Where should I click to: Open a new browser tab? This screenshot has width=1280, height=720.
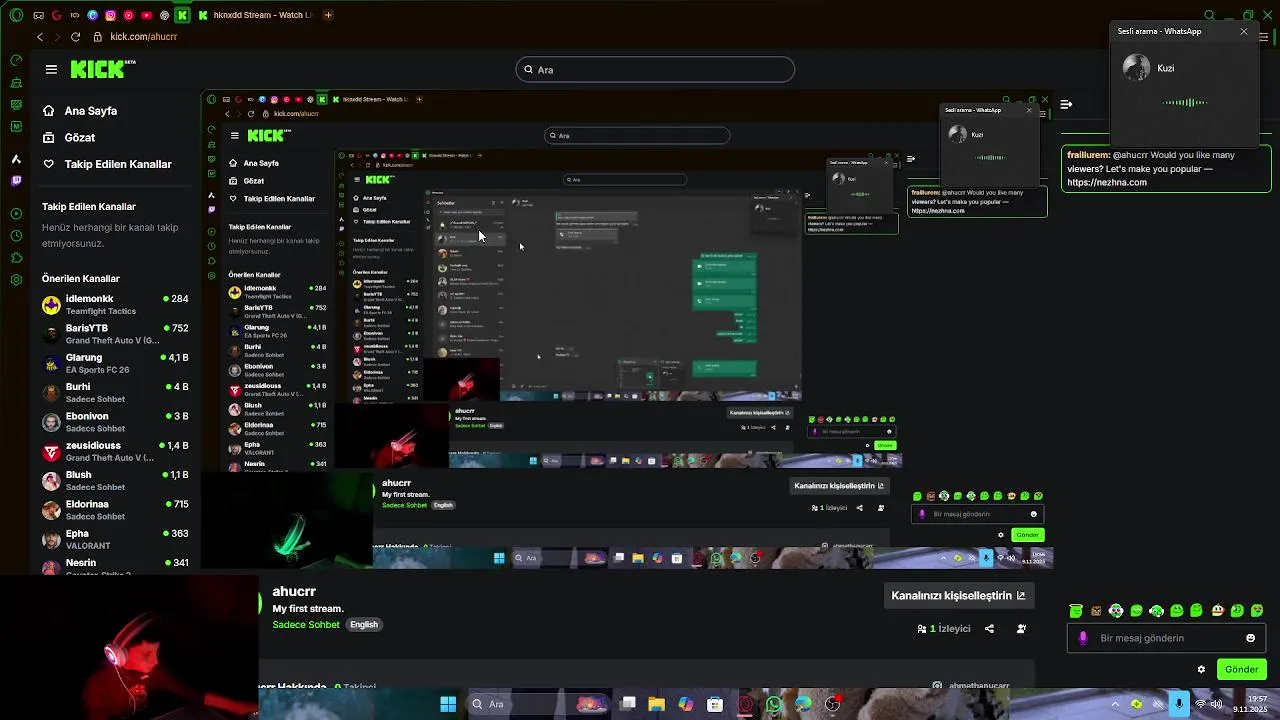[329, 15]
